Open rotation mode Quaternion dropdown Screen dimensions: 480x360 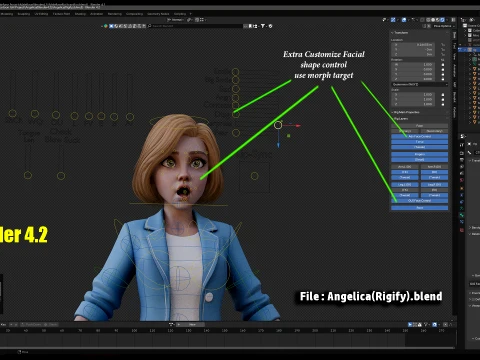pos(420,85)
